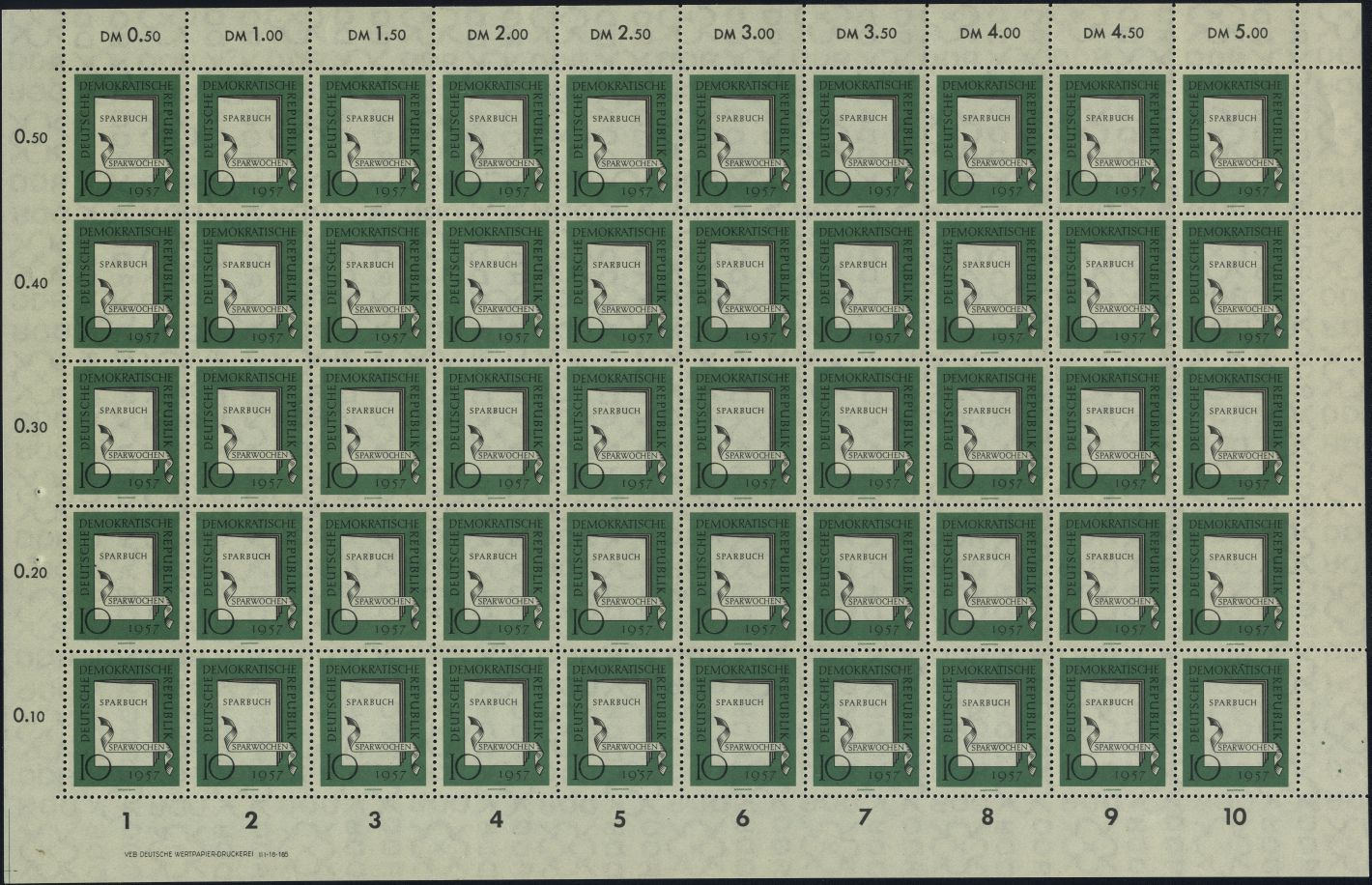This screenshot has height=885, width=1372.
Task: Select the 0.30 row value label
Action: click(x=31, y=427)
